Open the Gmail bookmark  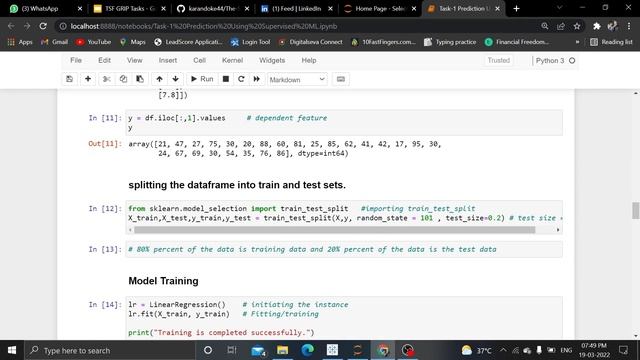pos(55,42)
